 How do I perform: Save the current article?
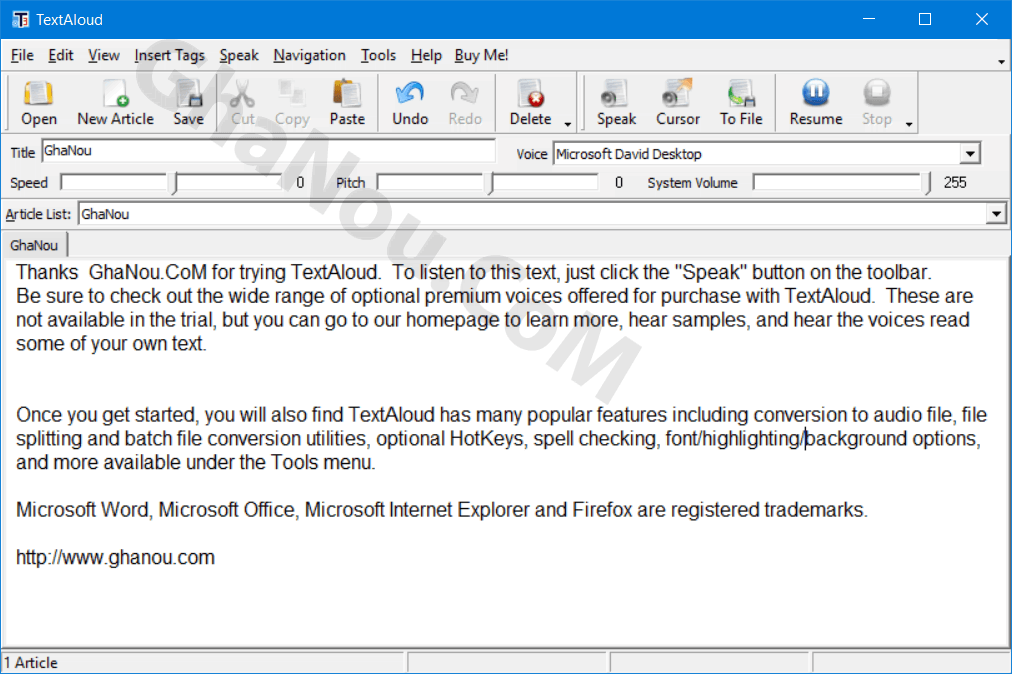[188, 103]
